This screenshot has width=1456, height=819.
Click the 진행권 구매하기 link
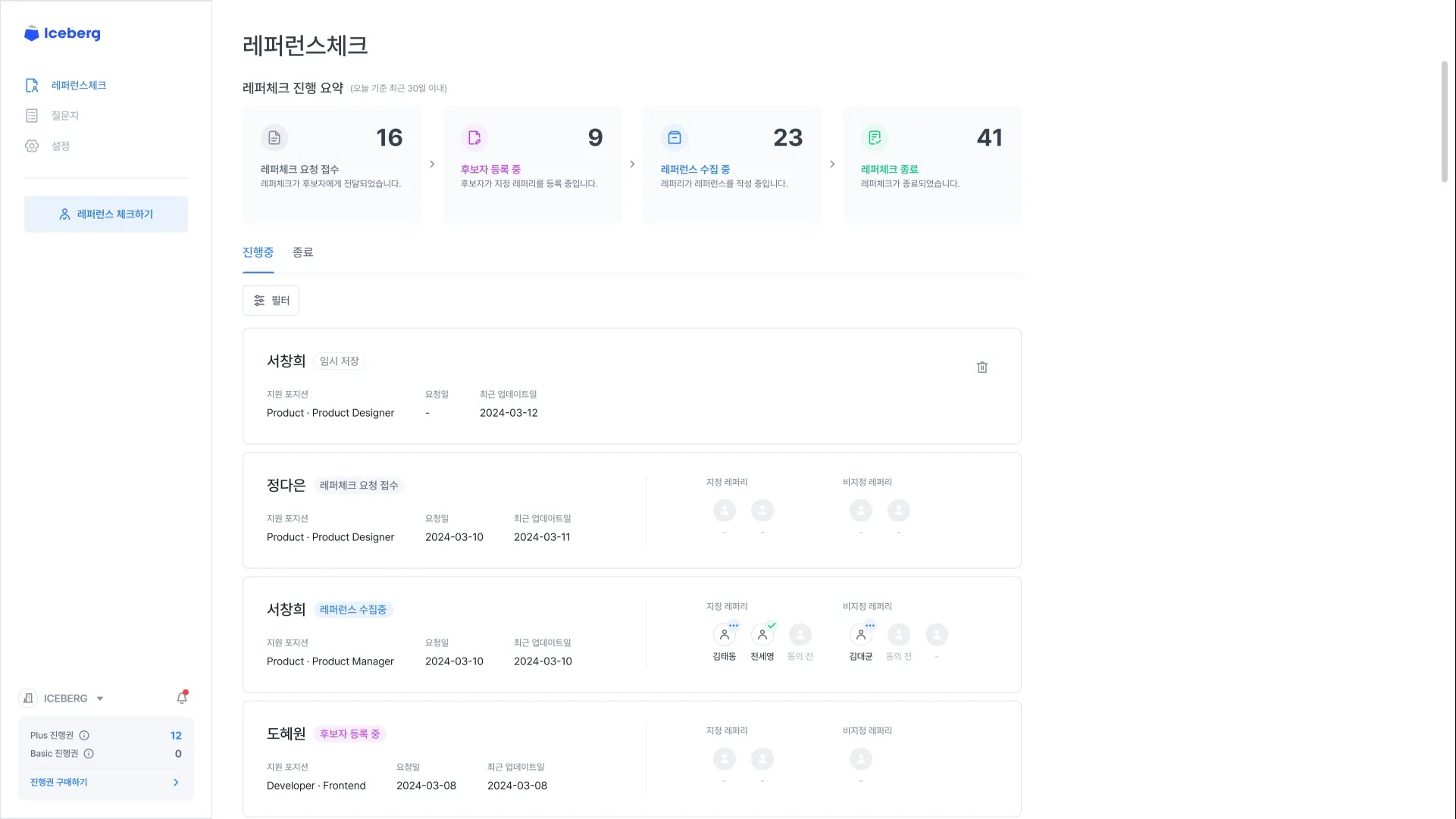click(x=59, y=783)
